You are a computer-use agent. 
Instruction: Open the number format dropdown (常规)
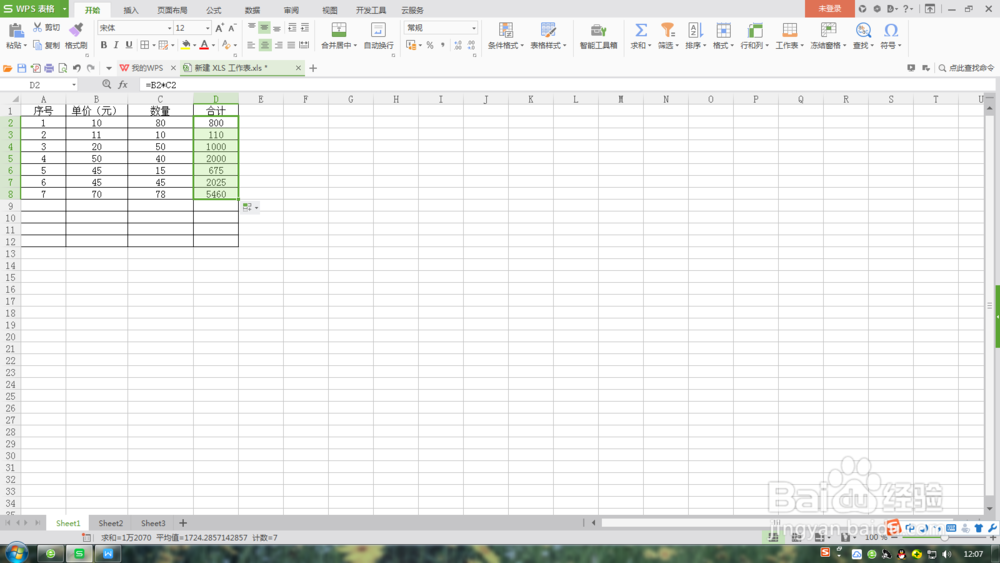tap(474, 28)
